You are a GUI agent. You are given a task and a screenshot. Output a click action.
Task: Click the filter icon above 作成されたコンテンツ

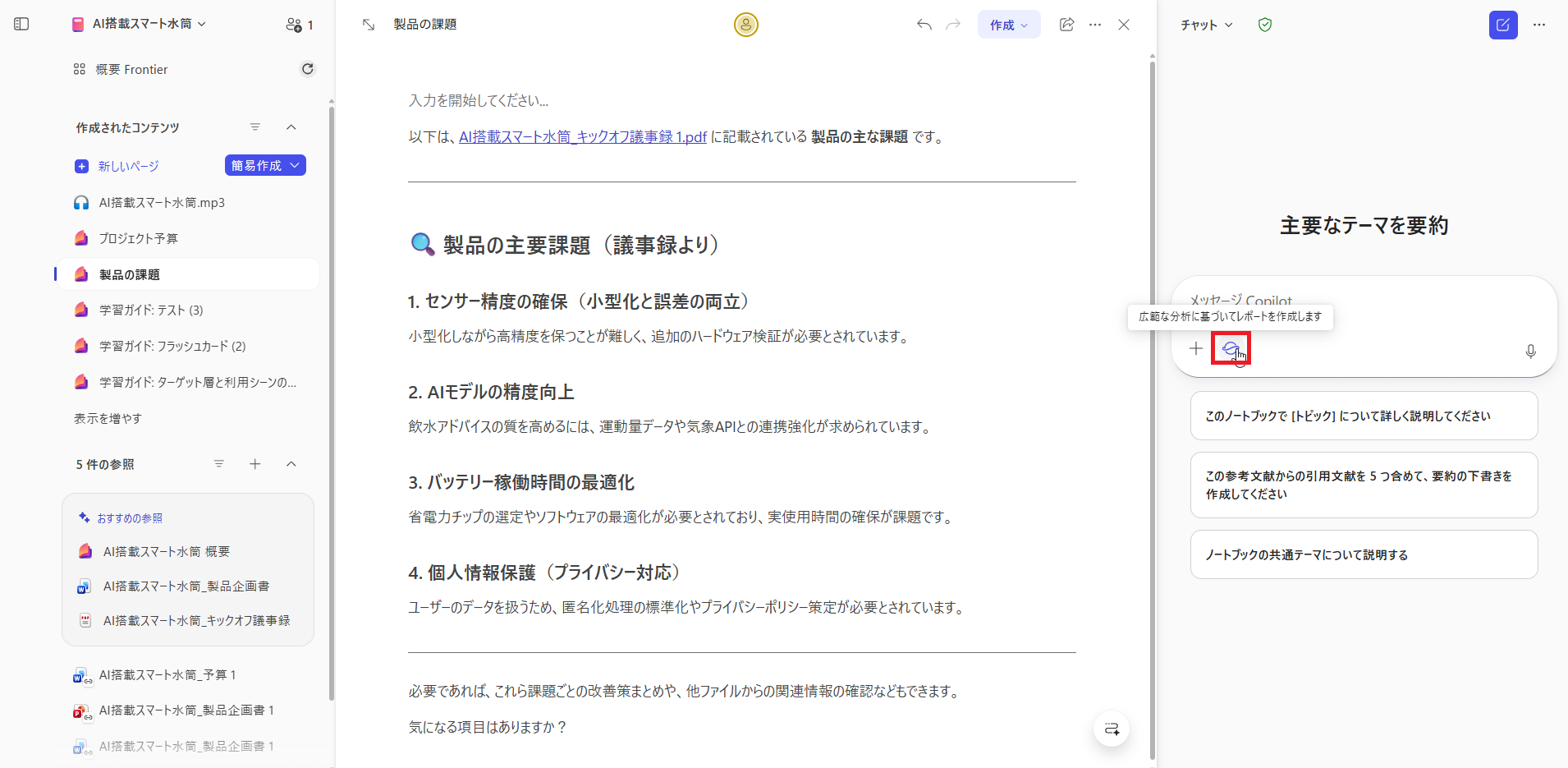[x=255, y=127]
